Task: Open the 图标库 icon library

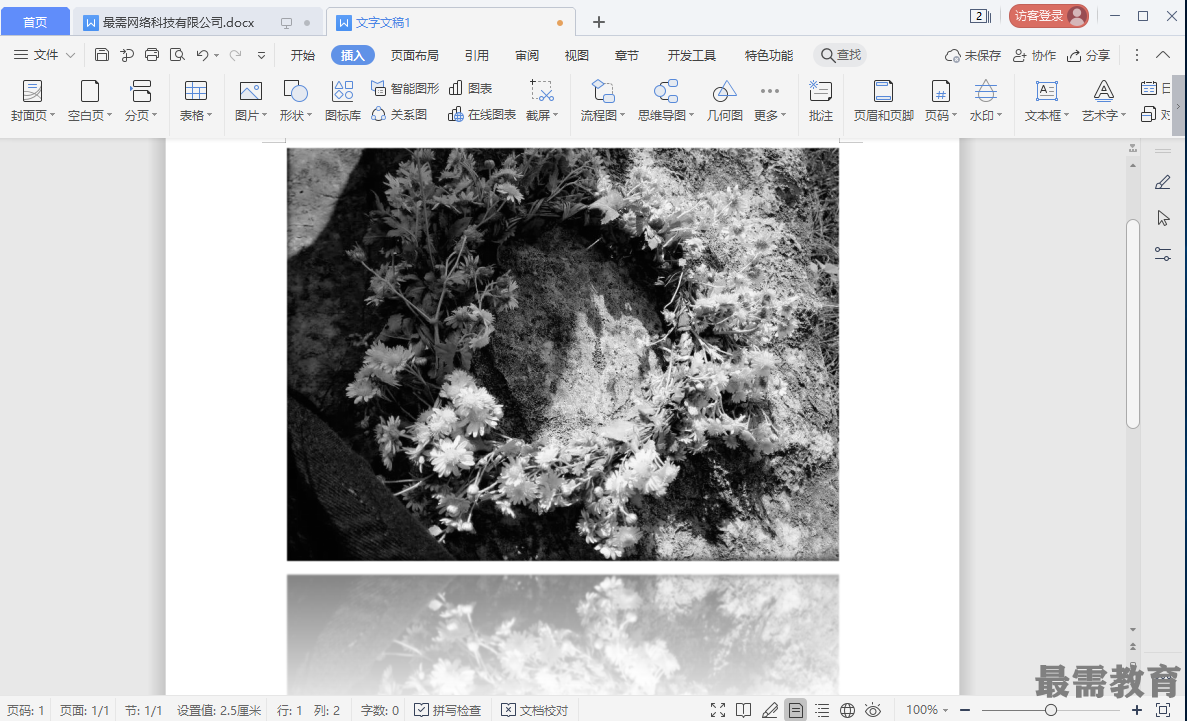Action: click(x=343, y=101)
